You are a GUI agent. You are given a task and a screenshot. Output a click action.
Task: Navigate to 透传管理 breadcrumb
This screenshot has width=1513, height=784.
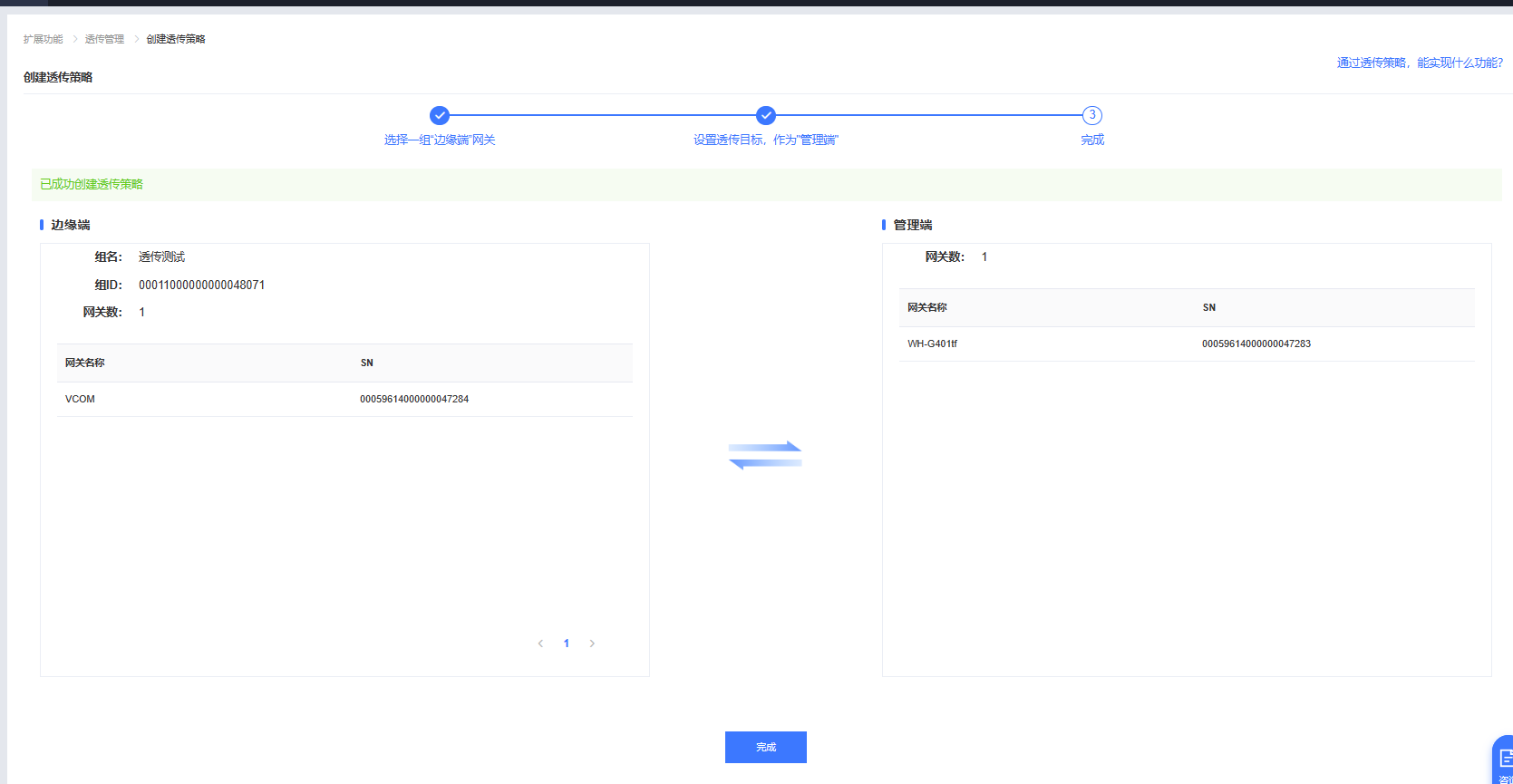pos(104,39)
